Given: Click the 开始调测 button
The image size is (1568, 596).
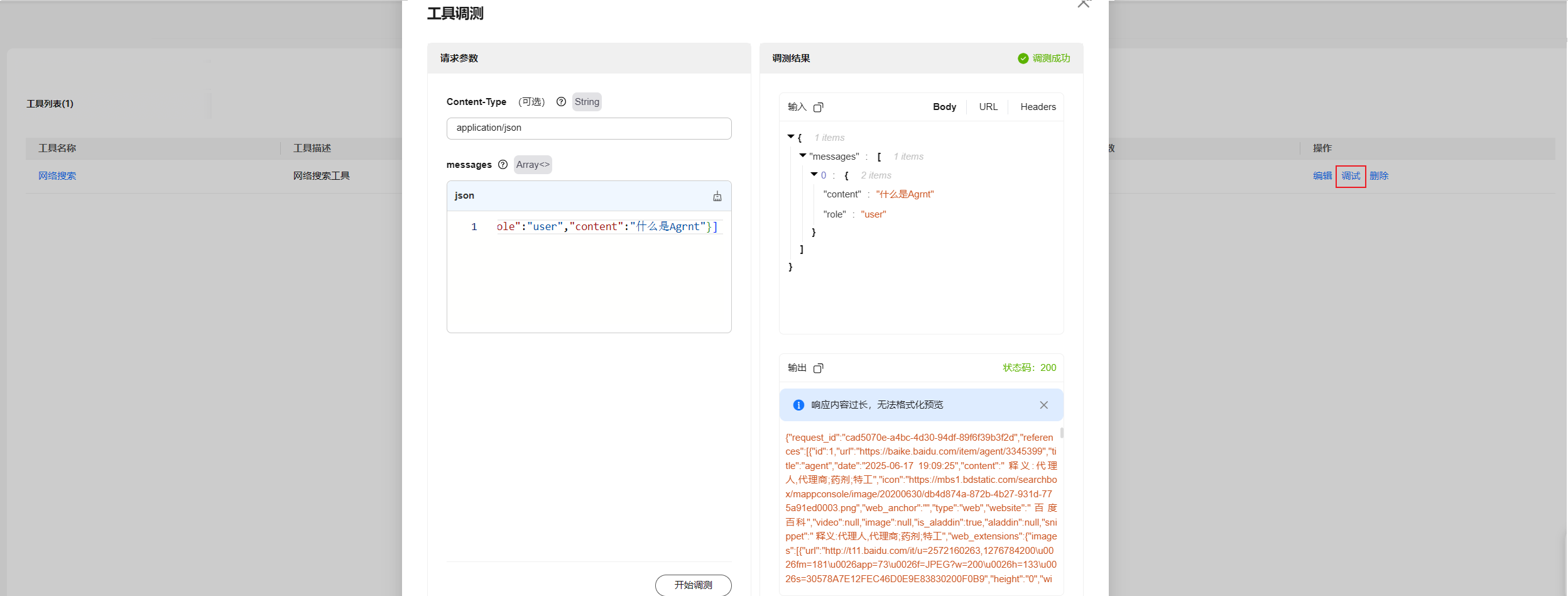Looking at the screenshot, I should 693,585.
